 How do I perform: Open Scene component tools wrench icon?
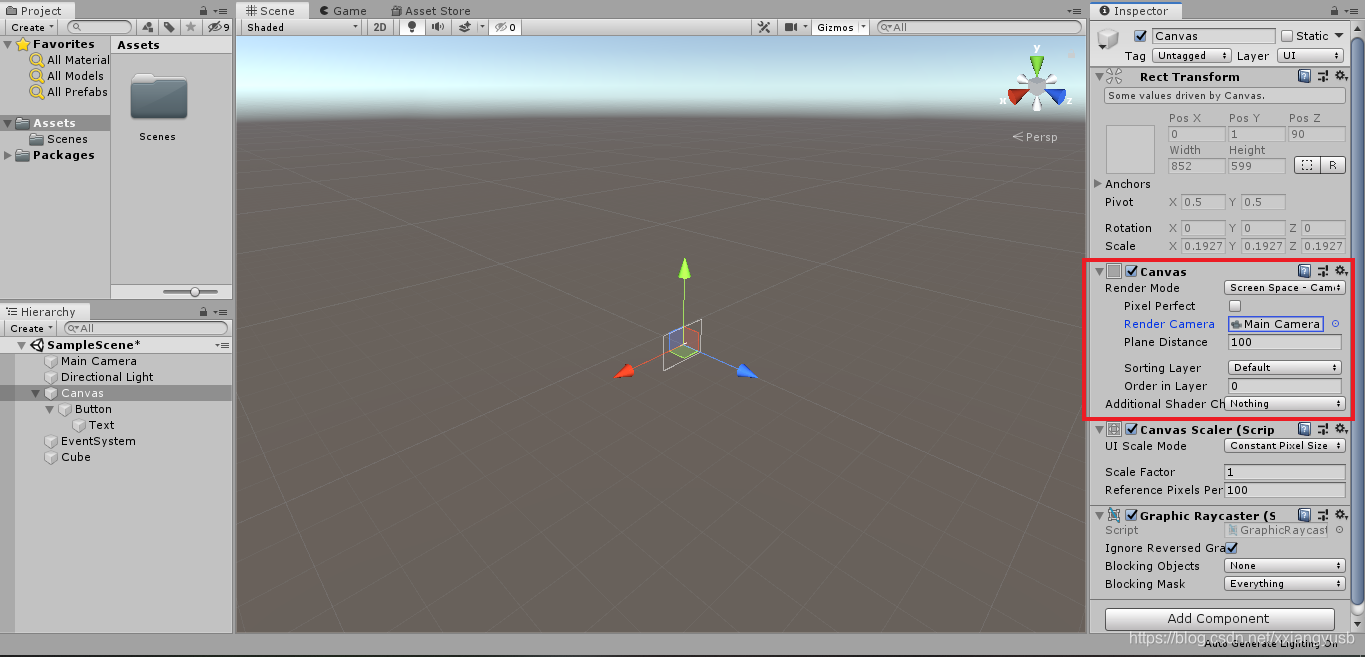click(764, 27)
